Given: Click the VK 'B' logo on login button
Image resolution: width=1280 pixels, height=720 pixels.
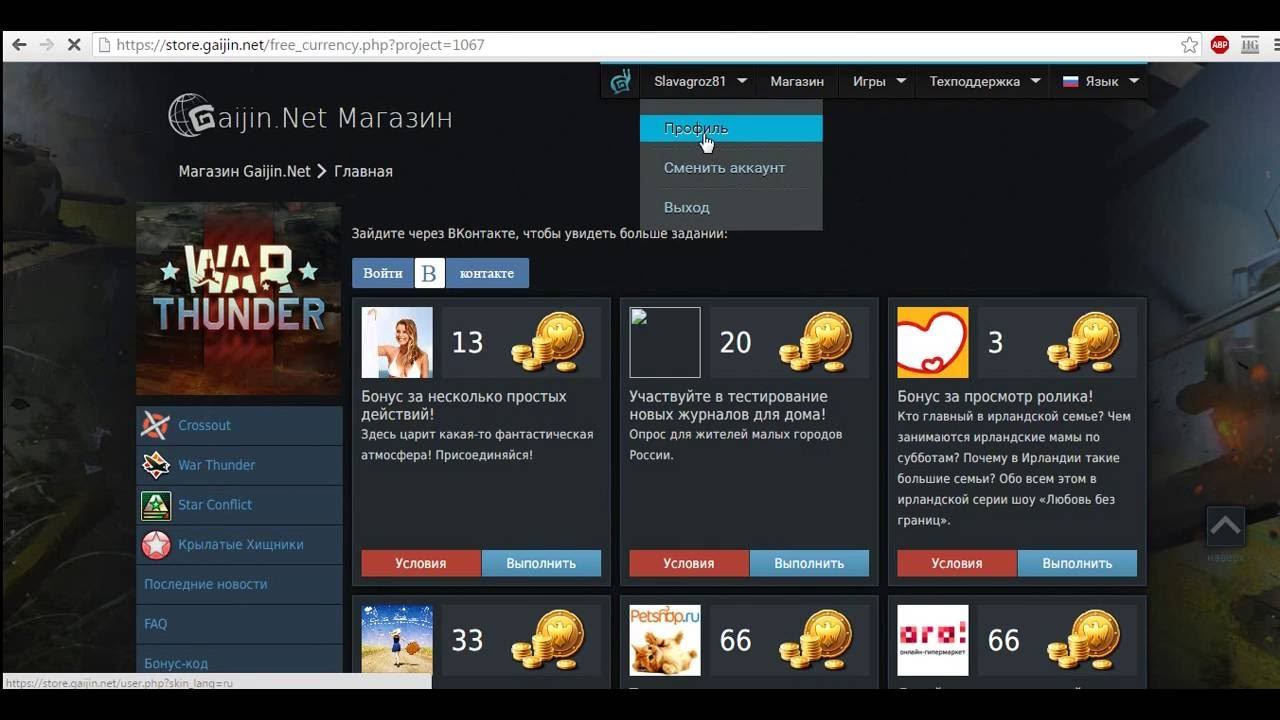Looking at the screenshot, I should [429, 273].
